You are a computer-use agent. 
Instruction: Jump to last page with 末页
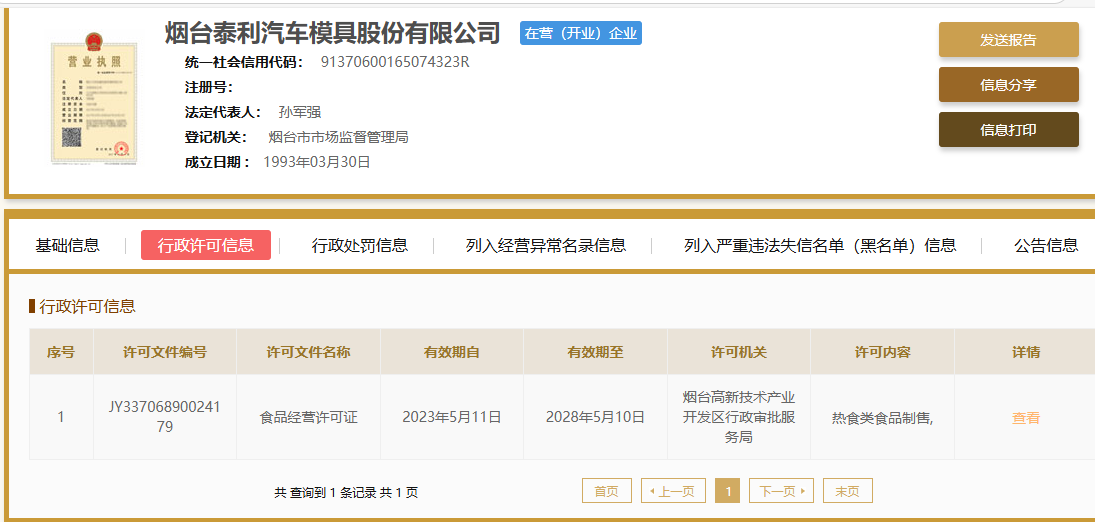click(x=848, y=491)
